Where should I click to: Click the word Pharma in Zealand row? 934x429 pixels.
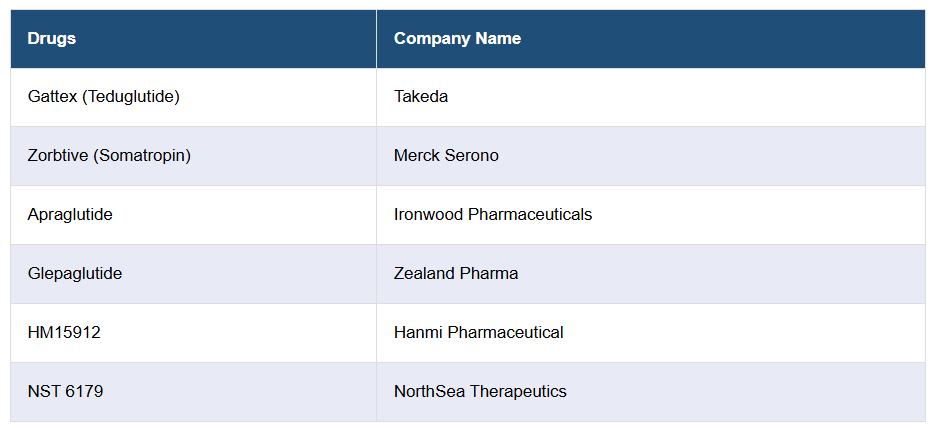tap(489, 274)
